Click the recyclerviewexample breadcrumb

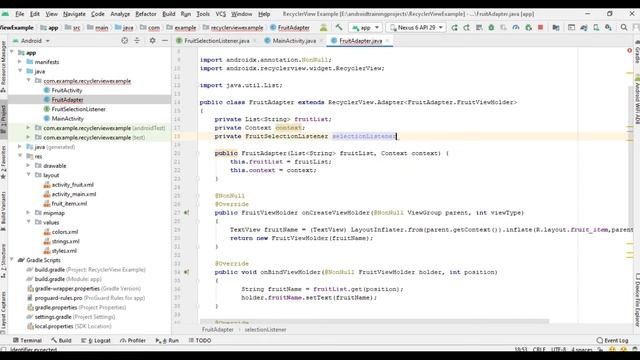(x=237, y=27)
